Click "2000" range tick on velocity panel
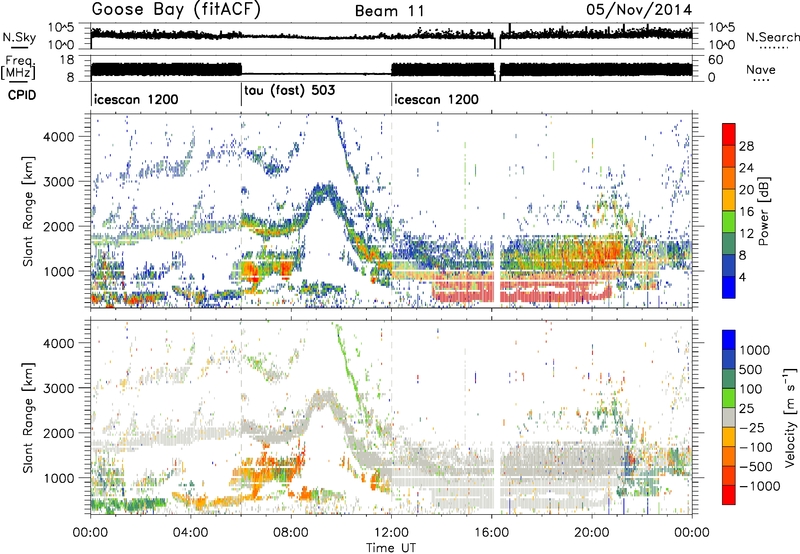The image size is (800, 554). point(58,433)
